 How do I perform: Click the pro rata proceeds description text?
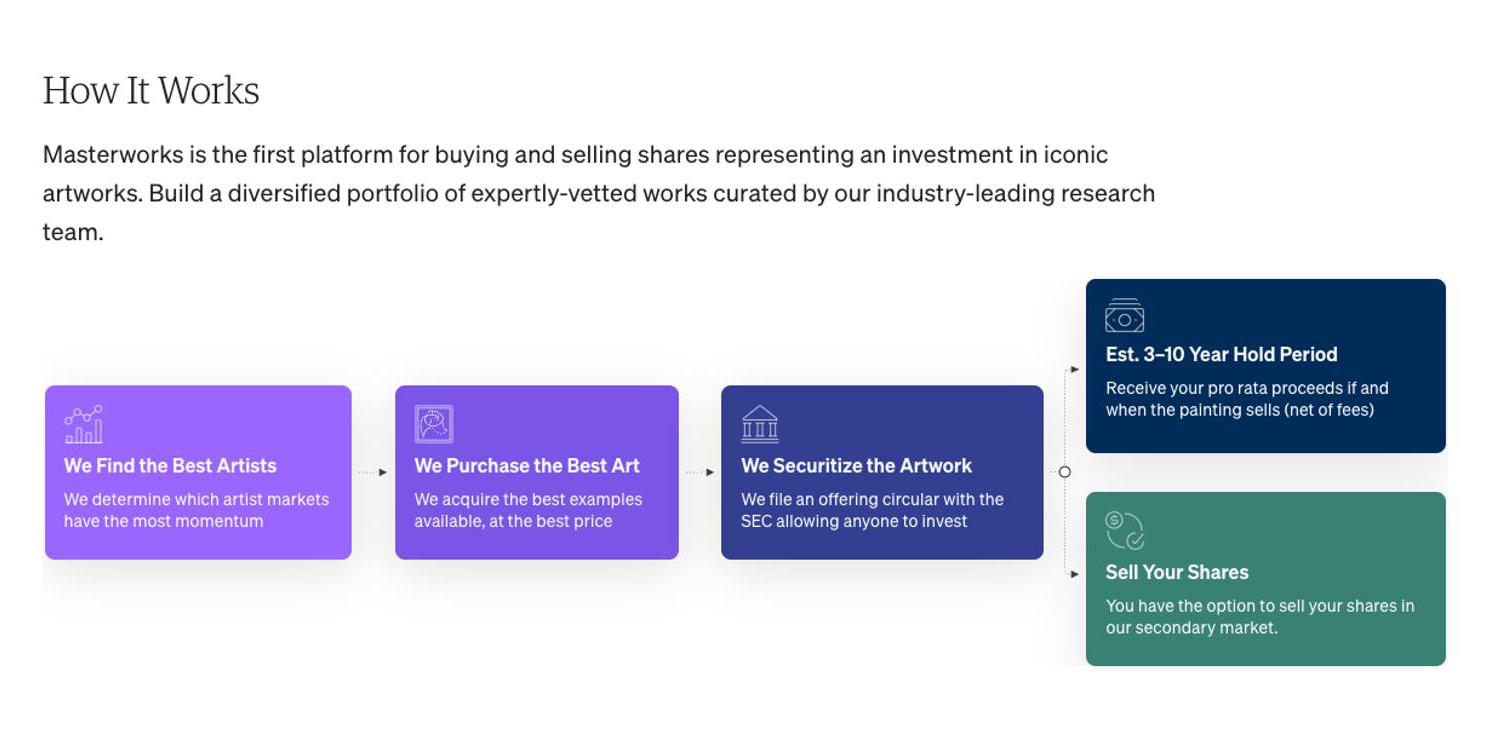tap(1246, 399)
